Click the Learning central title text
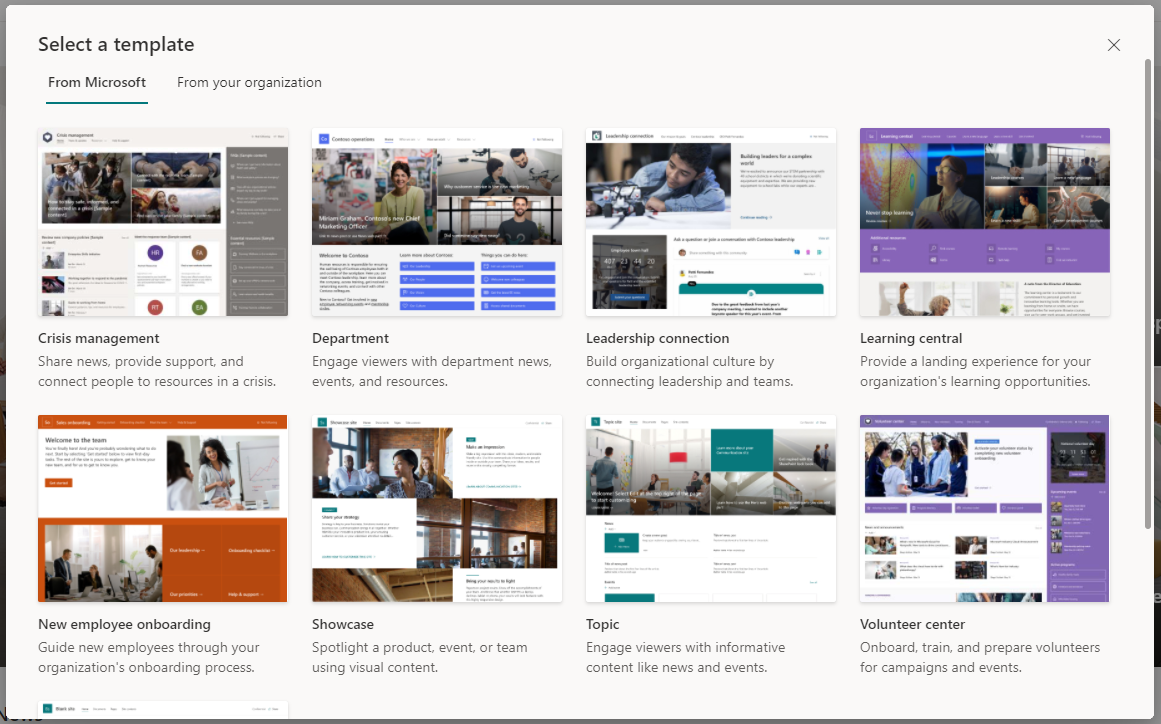Image resolution: width=1161 pixels, height=724 pixels. coord(911,338)
